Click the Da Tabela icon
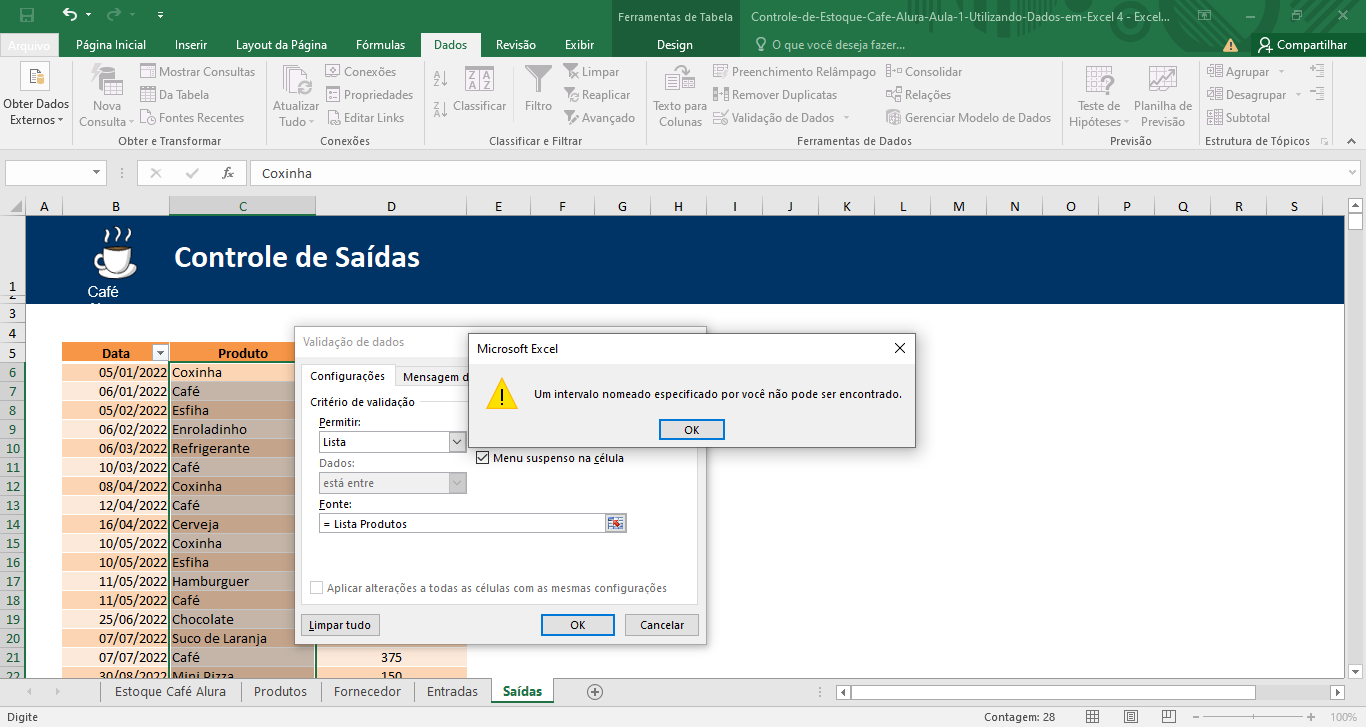The height and width of the screenshot is (727, 1366). coord(148,95)
